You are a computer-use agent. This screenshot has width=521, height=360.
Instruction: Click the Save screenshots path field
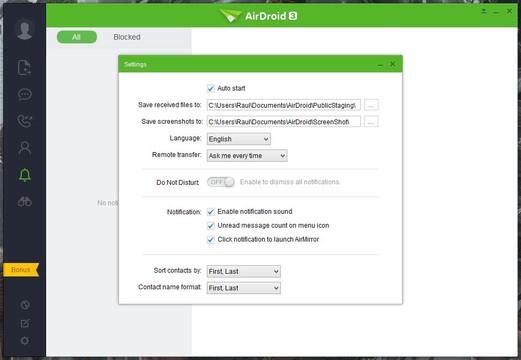click(283, 122)
